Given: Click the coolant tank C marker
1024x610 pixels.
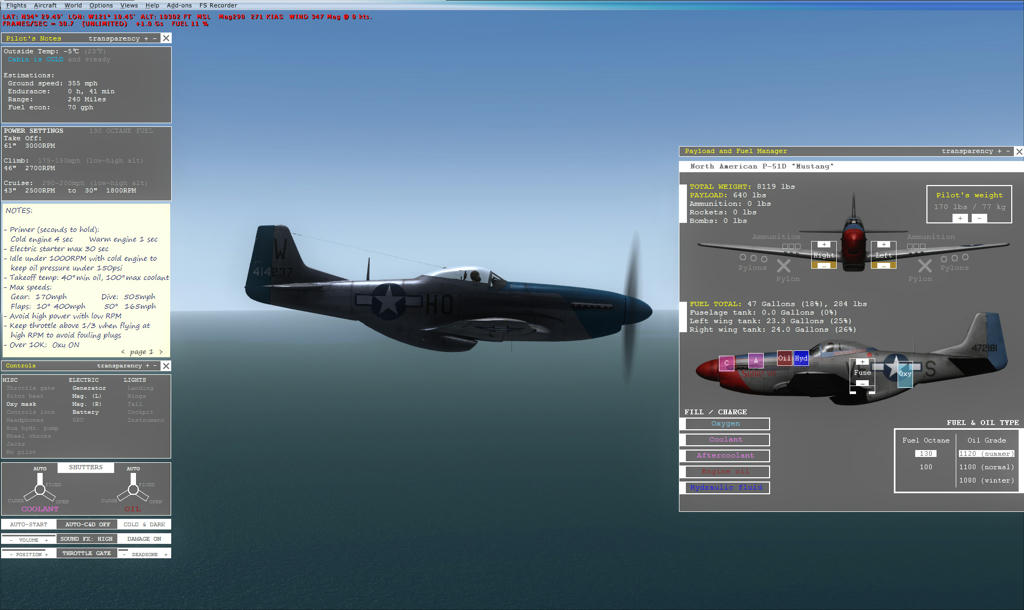Looking at the screenshot, I should coord(726,363).
